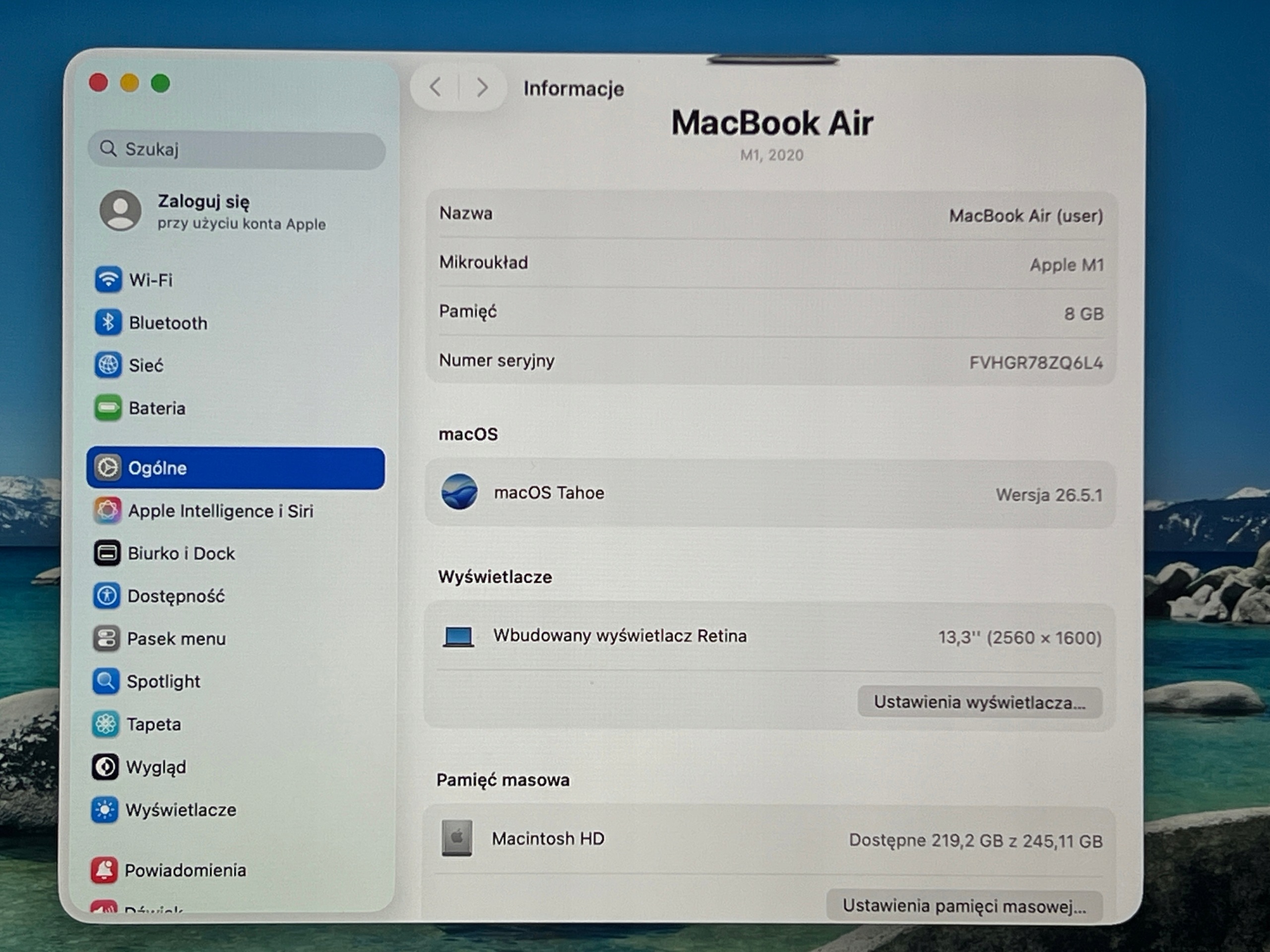Open Pasek menu section
Image resolution: width=1270 pixels, height=952 pixels.
tap(177, 639)
